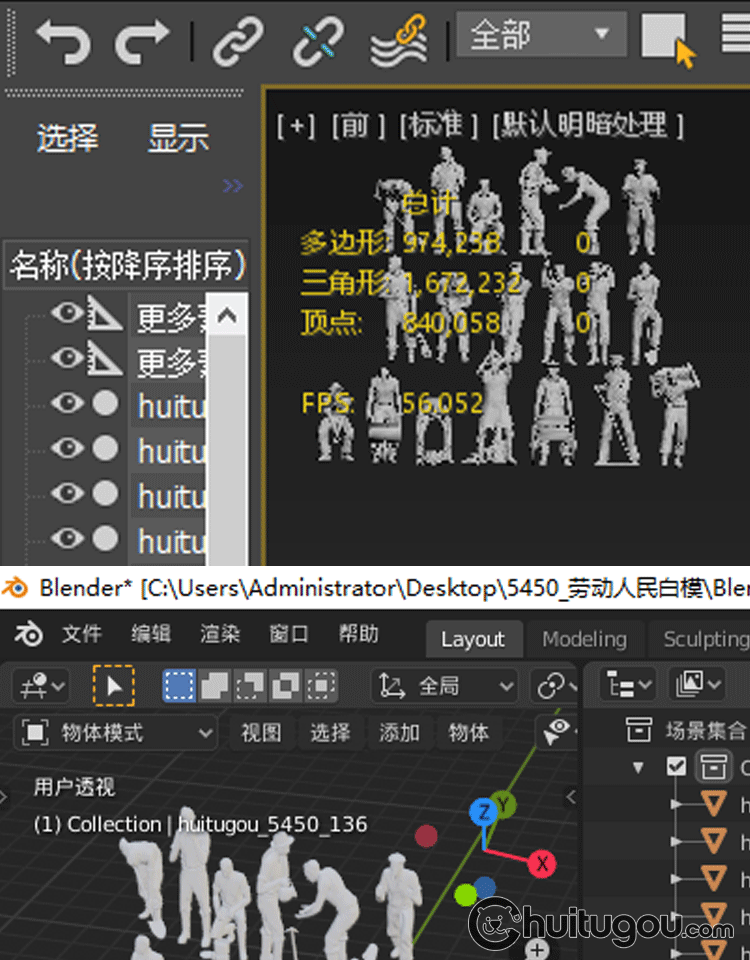Click the [默认明暗处理] viewport shading label
The height and width of the screenshot is (960, 750).
tap(588, 125)
